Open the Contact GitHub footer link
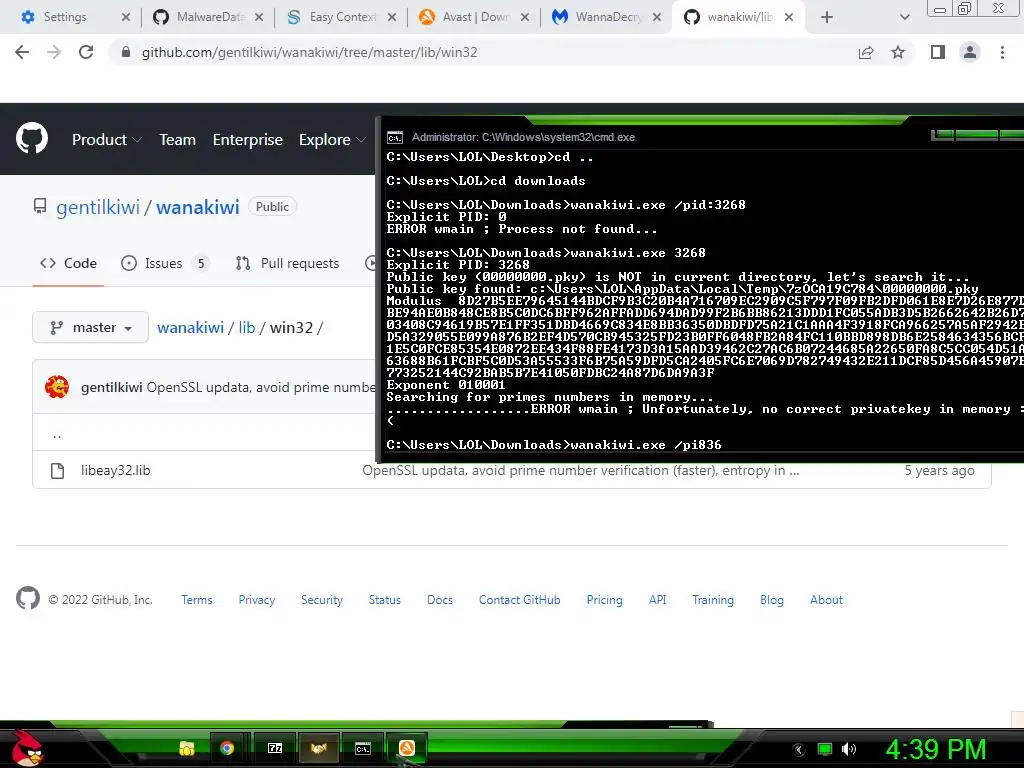The height and width of the screenshot is (768, 1024). click(520, 600)
